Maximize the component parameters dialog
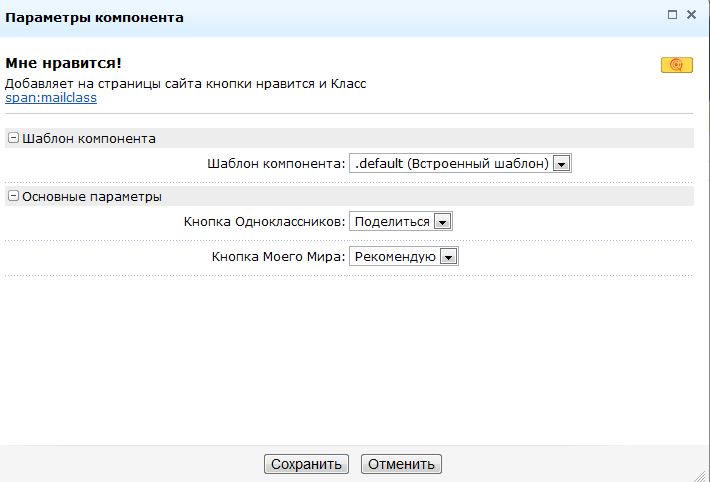This screenshot has height=482, width=710. point(673,15)
